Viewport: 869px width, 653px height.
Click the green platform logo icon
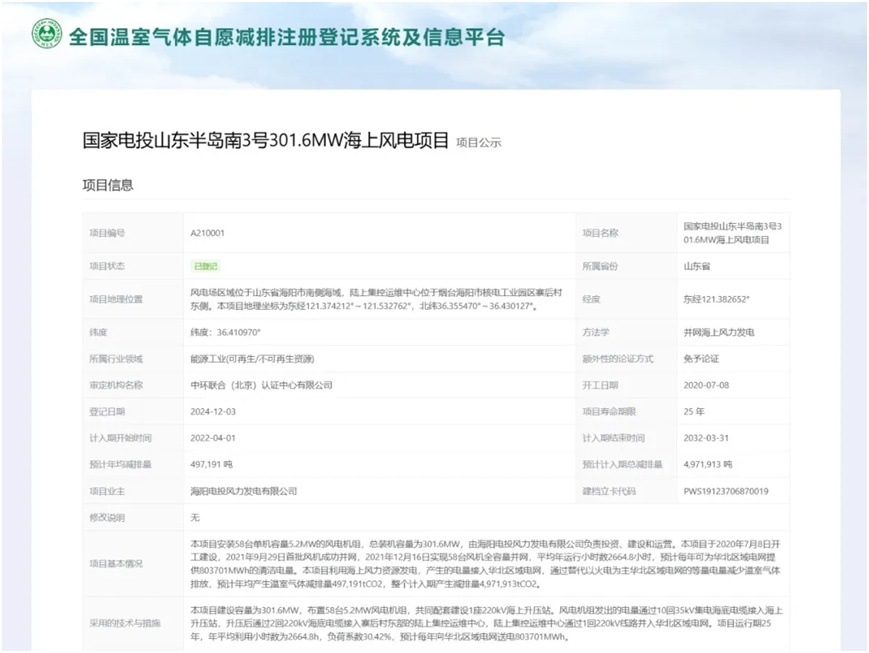(46, 34)
